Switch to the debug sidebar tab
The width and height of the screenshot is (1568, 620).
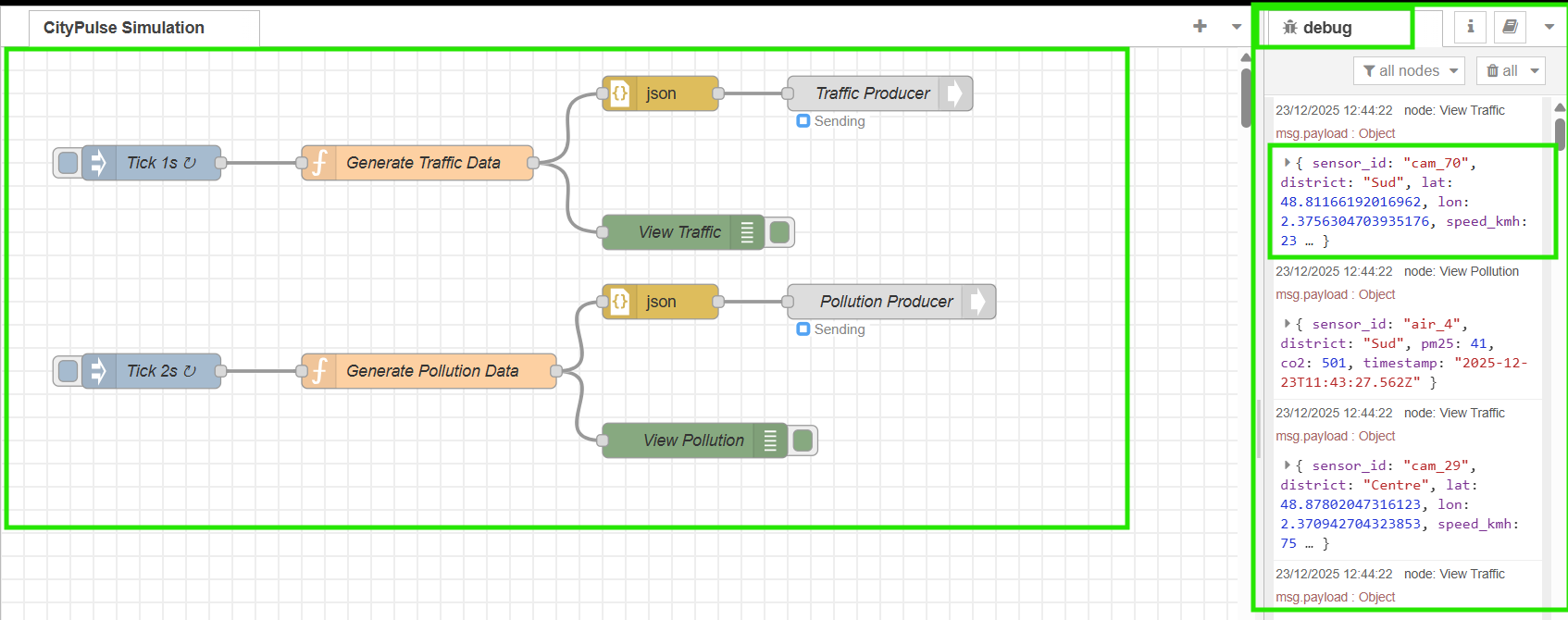[1333, 28]
